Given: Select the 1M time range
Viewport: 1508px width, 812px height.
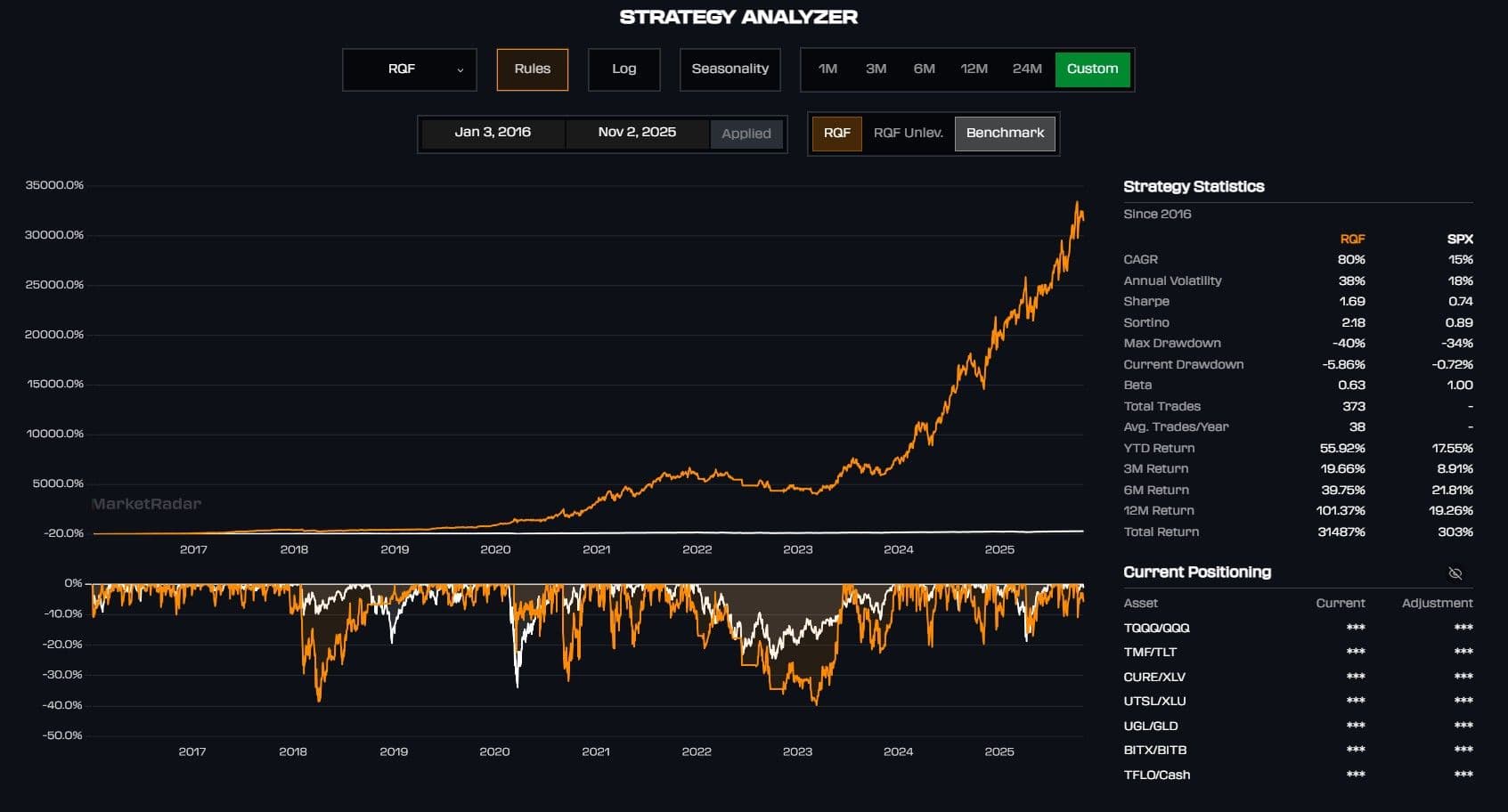Looking at the screenshot, I should click(827, 69).
